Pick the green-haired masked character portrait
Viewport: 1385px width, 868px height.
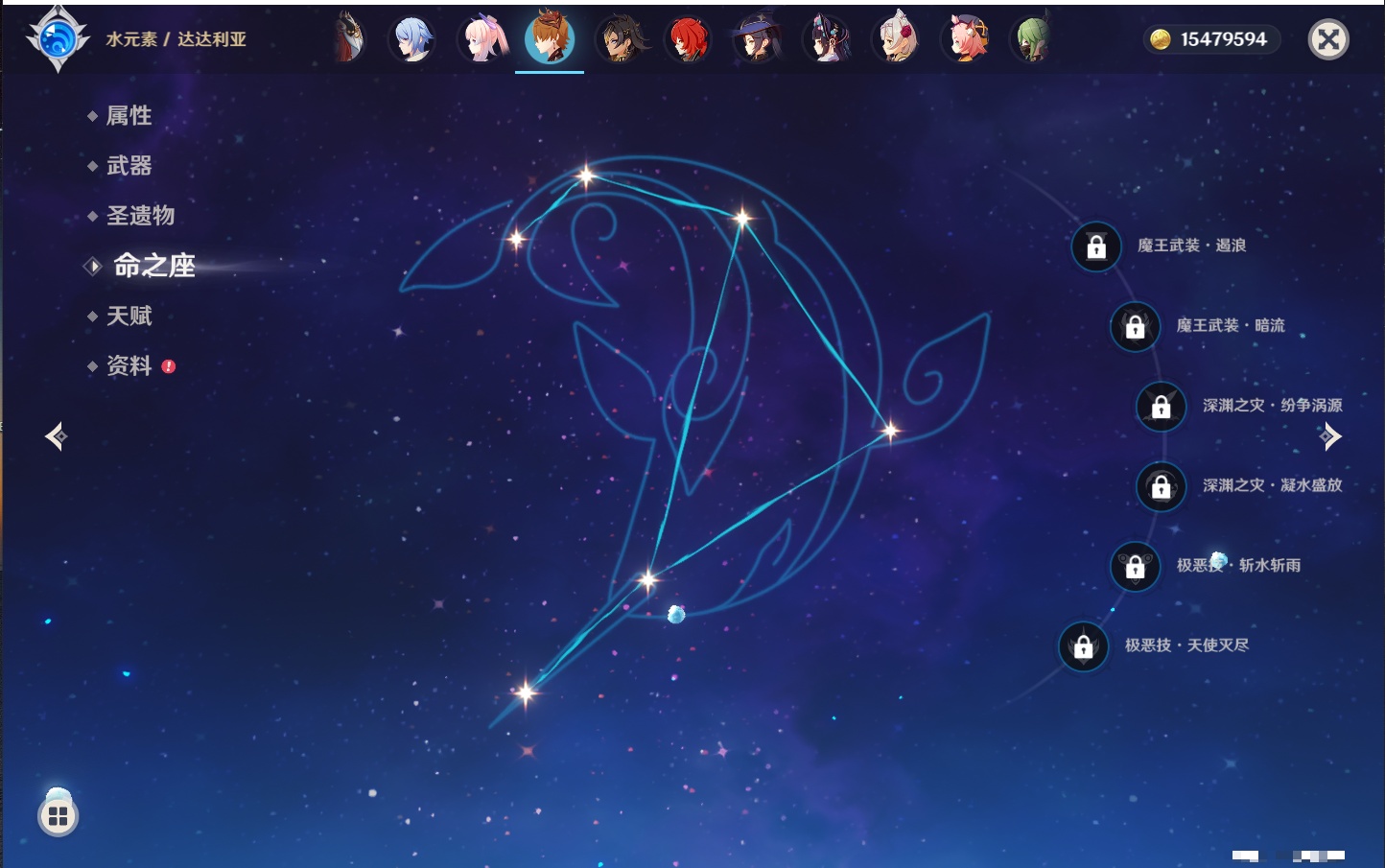tap(1033, 39)
